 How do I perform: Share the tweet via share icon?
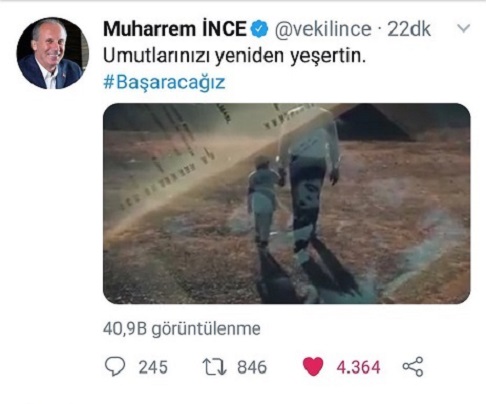tap(413, 367)
